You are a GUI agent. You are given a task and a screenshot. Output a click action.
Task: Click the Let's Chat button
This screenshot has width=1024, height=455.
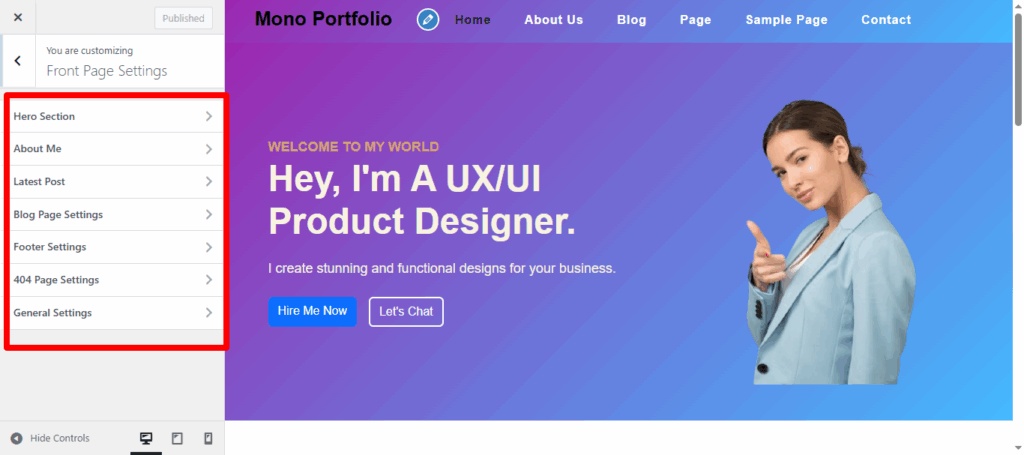(x=406, y=311)
